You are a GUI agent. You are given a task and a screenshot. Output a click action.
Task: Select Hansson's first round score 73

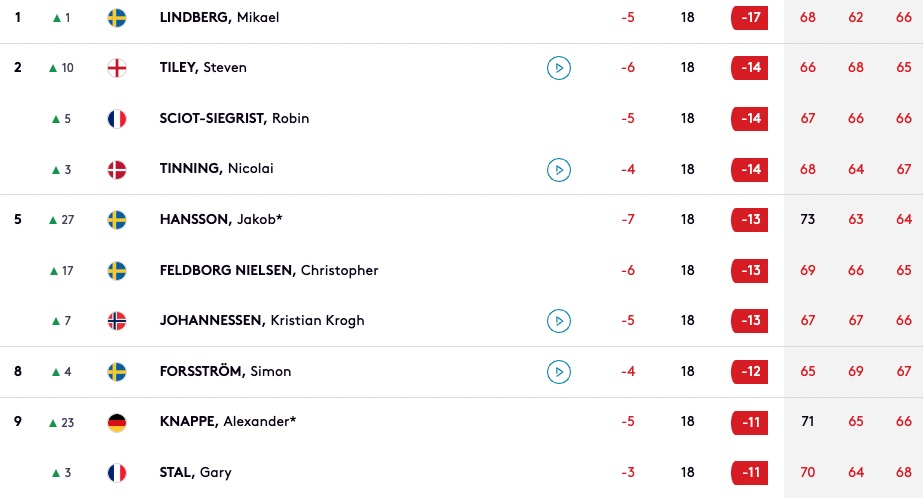point(808,219)
